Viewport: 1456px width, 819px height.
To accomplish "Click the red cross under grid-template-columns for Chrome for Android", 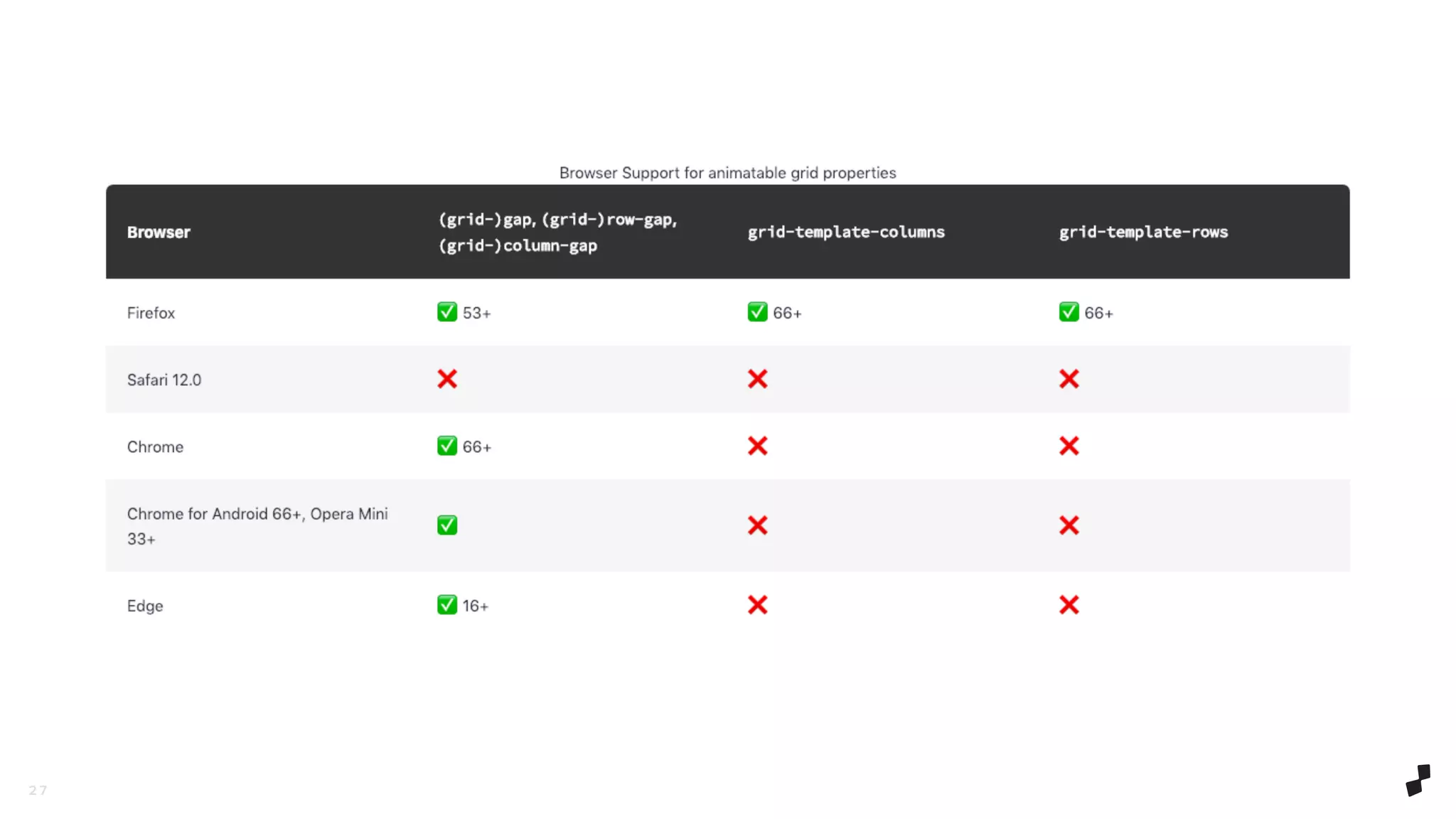I will click(x=757, y=525).
